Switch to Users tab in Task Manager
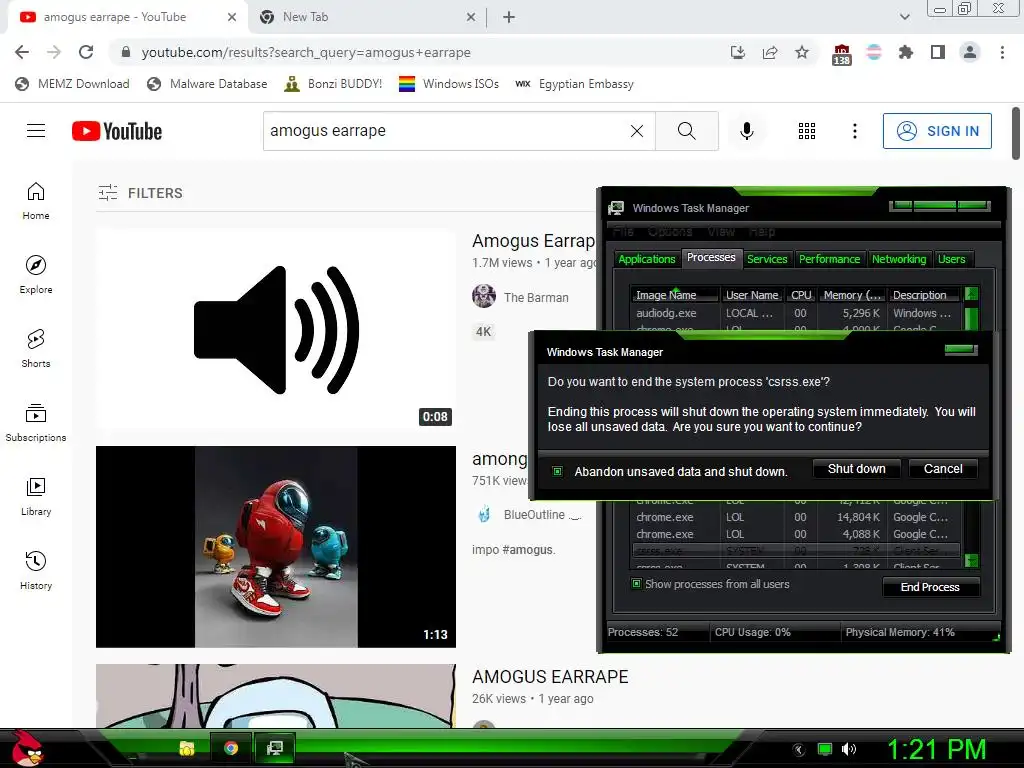The height and width of the screenshot is (768, 1024). point(952,259)
